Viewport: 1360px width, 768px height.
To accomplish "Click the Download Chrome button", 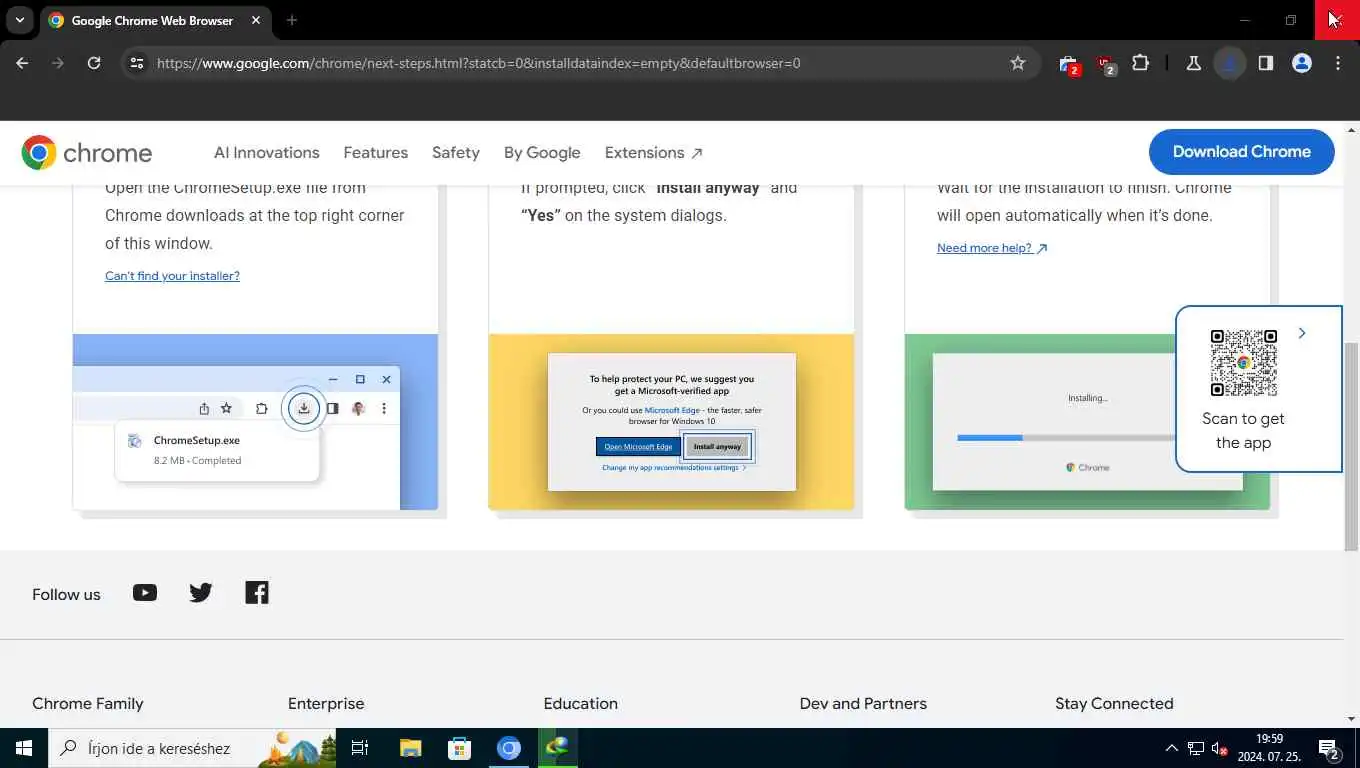I will coord(1241,152).
